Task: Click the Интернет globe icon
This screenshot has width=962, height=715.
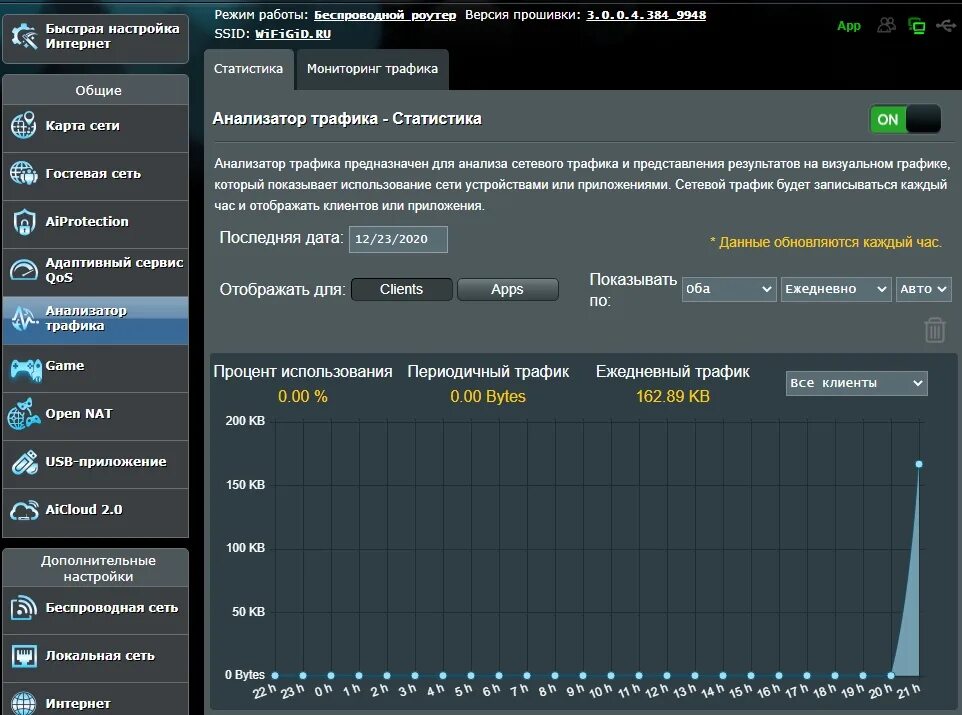Action: tap(23, 703)
